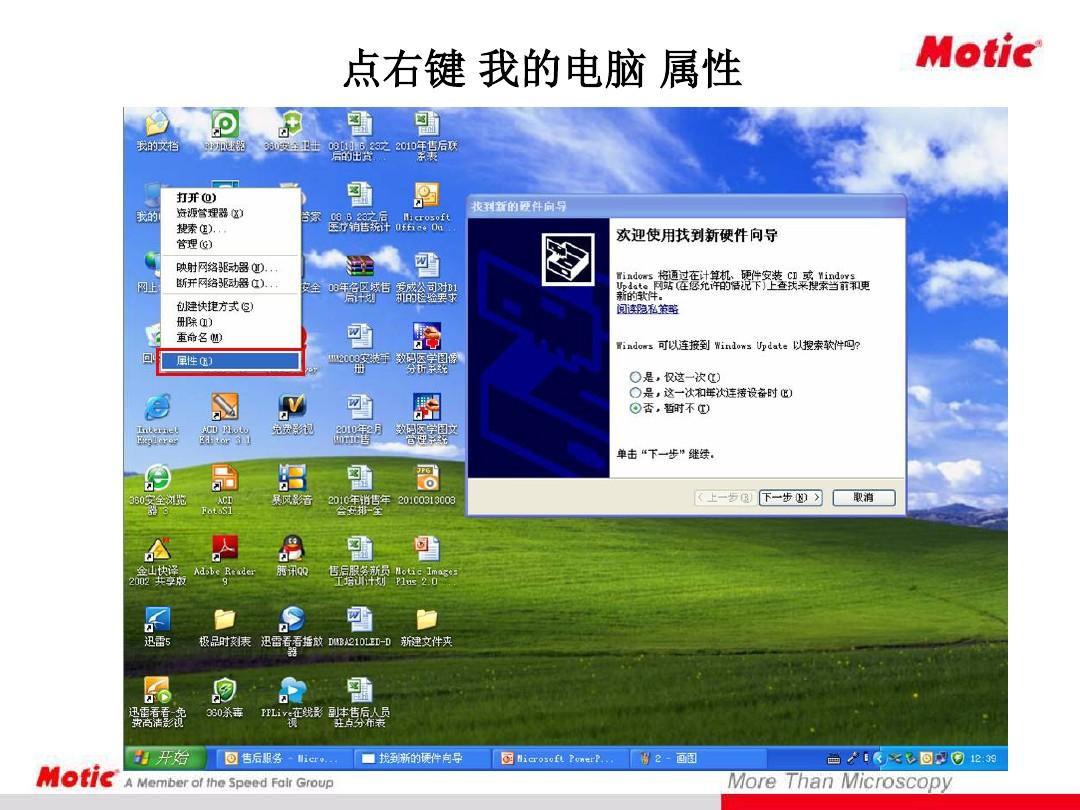The height and width of the screenshot is (810, 1080).
Task: Launch the 腾讯QQ desktop shortcut
Action: pyautogui.click(x=291, y=549)
